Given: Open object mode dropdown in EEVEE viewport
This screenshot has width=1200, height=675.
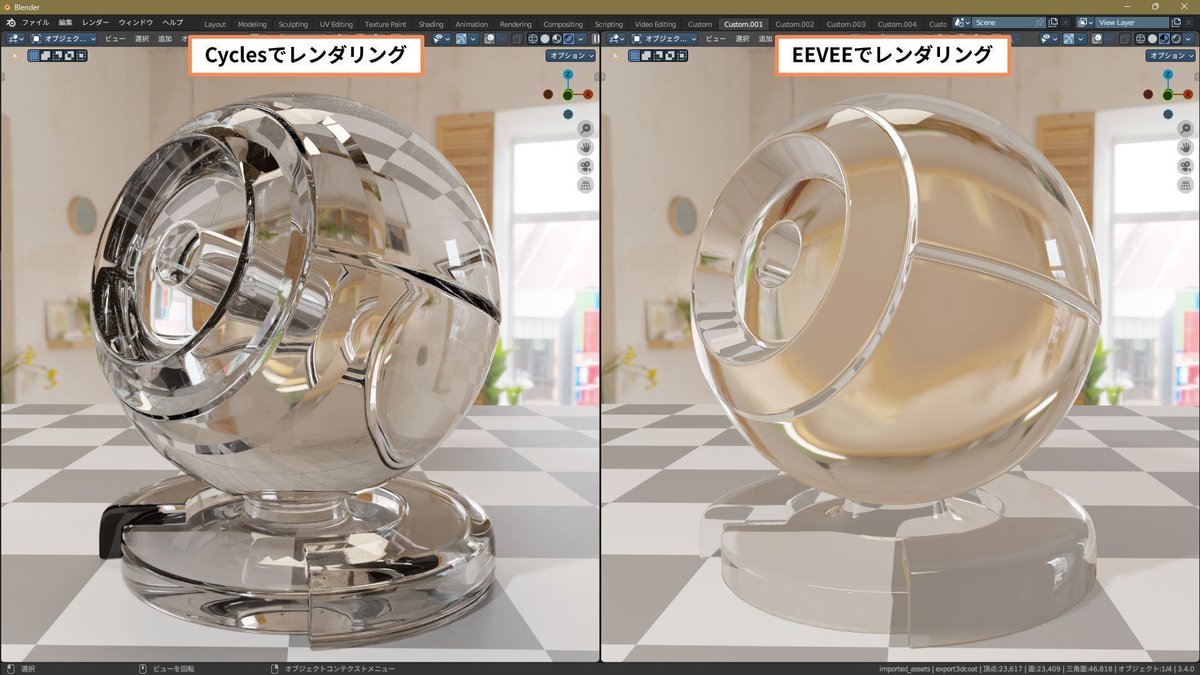Looking at the screenshot, I should [664, 39].
